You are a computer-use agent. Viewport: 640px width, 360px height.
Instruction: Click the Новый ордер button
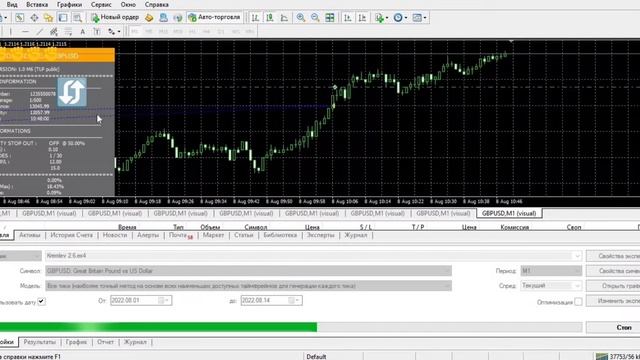point(115,18)
